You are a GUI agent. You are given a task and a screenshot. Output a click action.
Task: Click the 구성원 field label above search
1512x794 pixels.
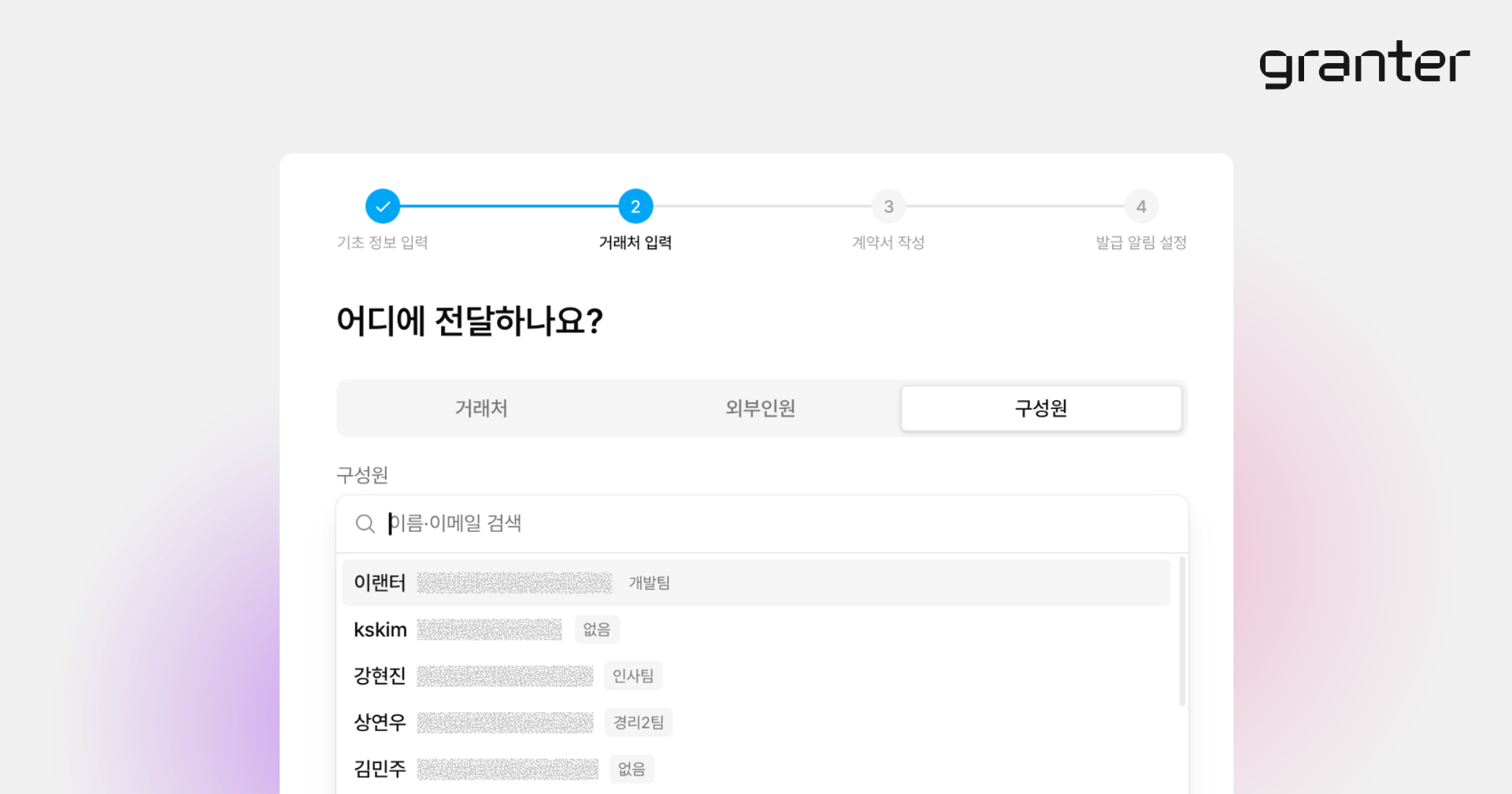(x=362, y=475)
